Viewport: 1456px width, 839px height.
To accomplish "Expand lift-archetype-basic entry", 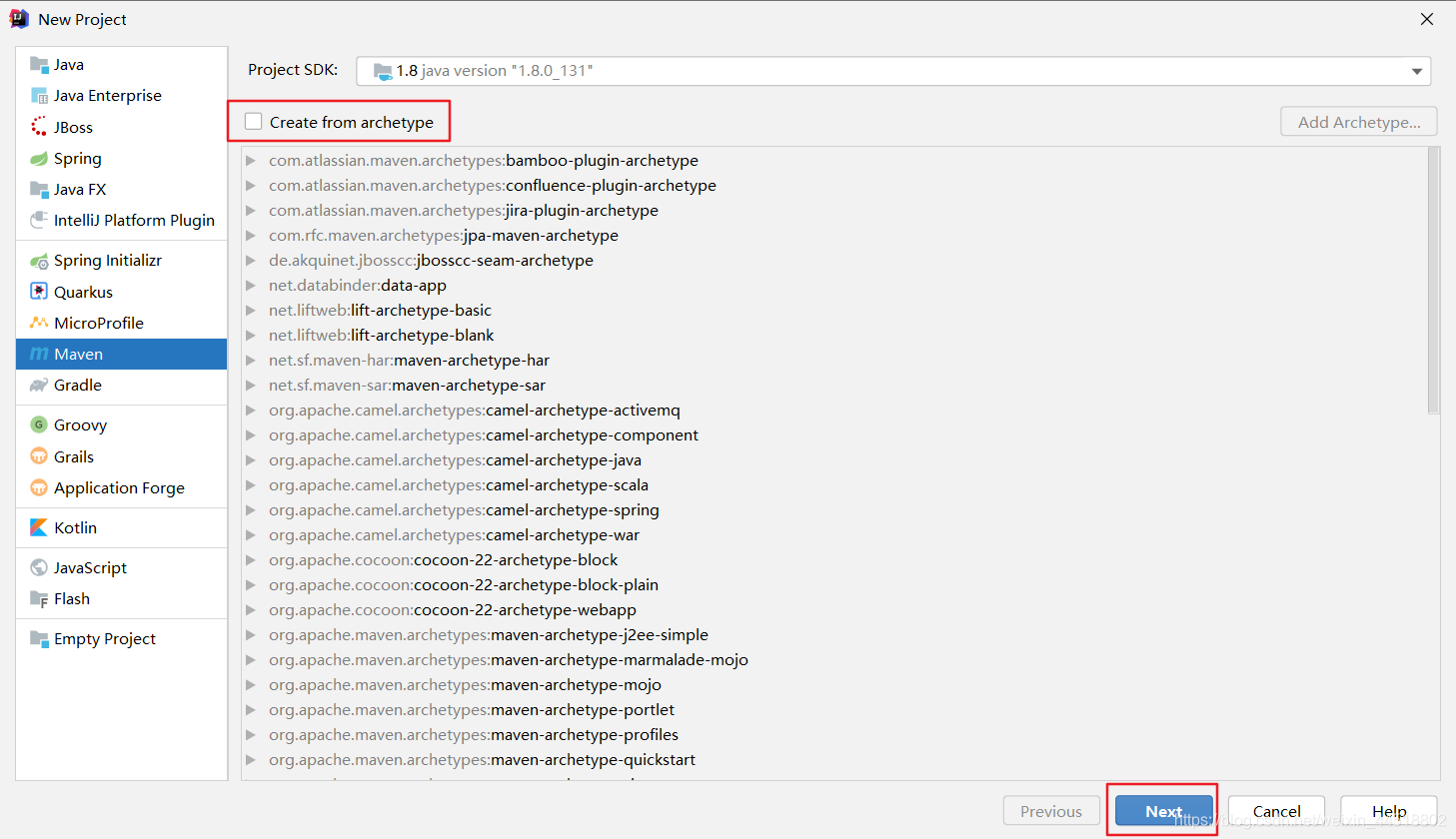I will [x=251, y=311].
